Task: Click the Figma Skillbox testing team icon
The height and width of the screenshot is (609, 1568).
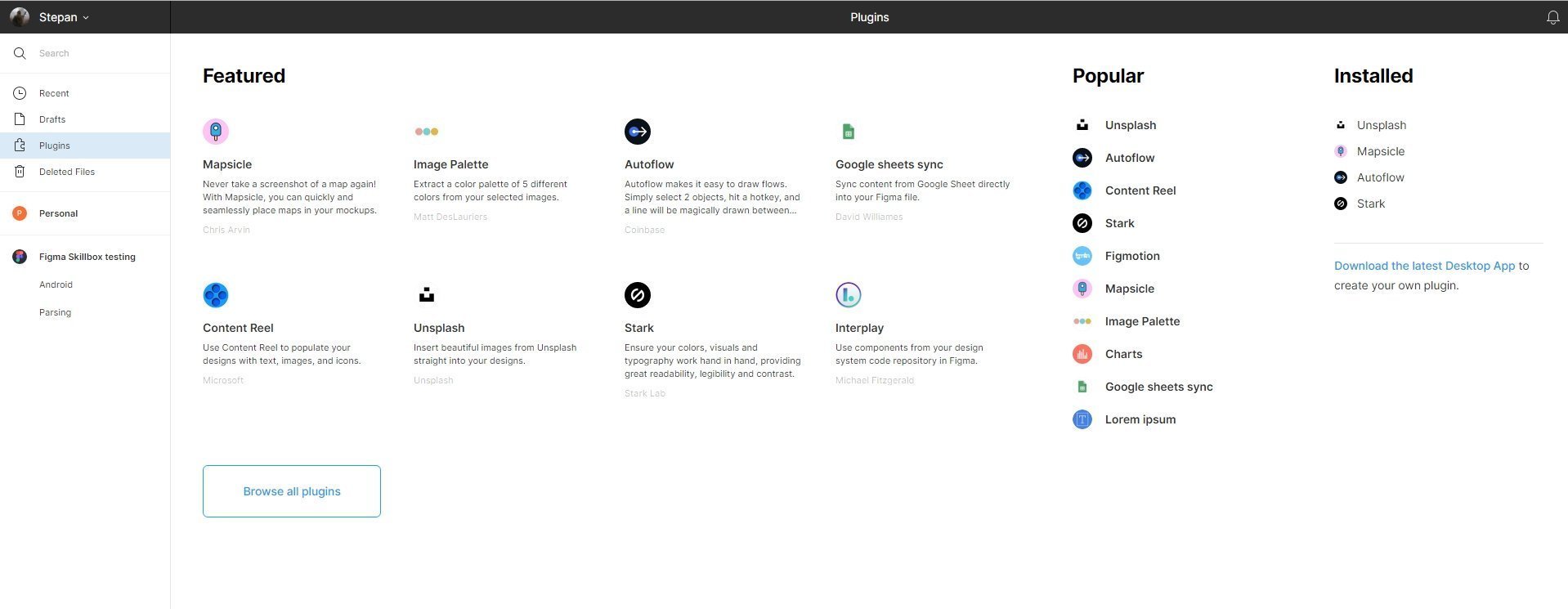Action: 20,257
